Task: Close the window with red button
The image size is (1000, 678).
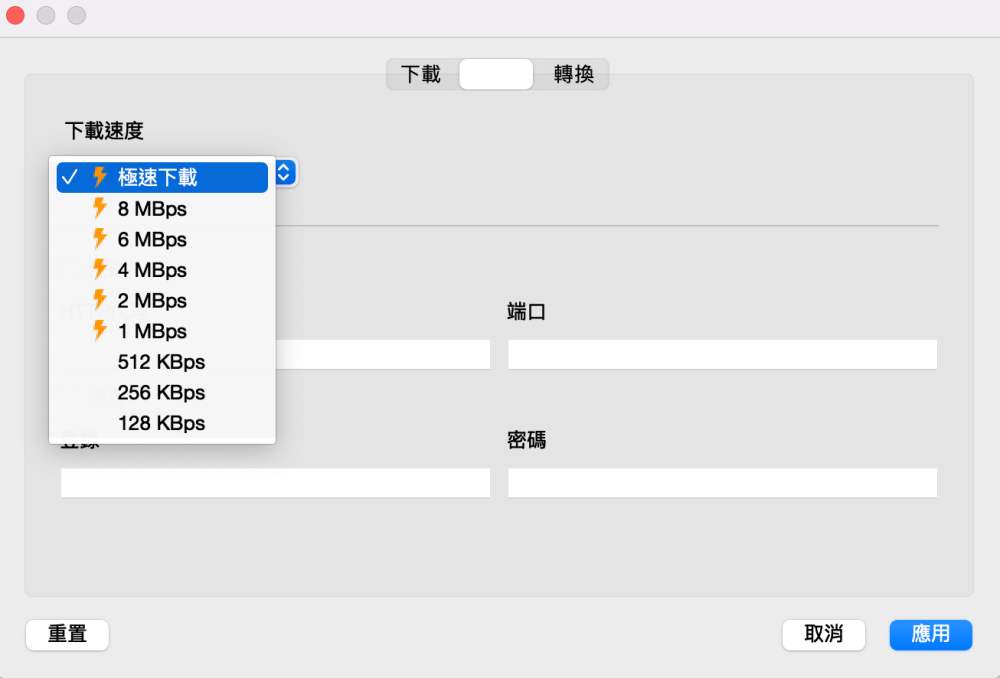Action: (x=15, y=15)
